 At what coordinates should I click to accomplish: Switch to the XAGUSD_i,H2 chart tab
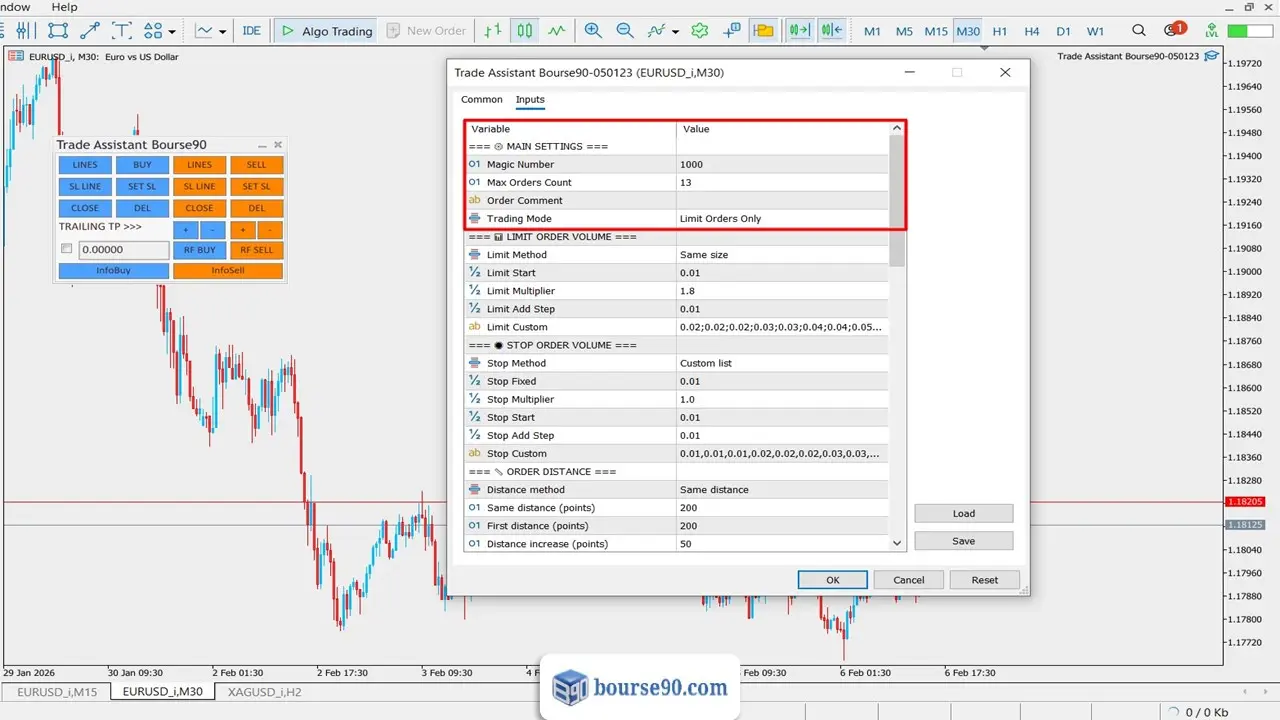[265, 691]
